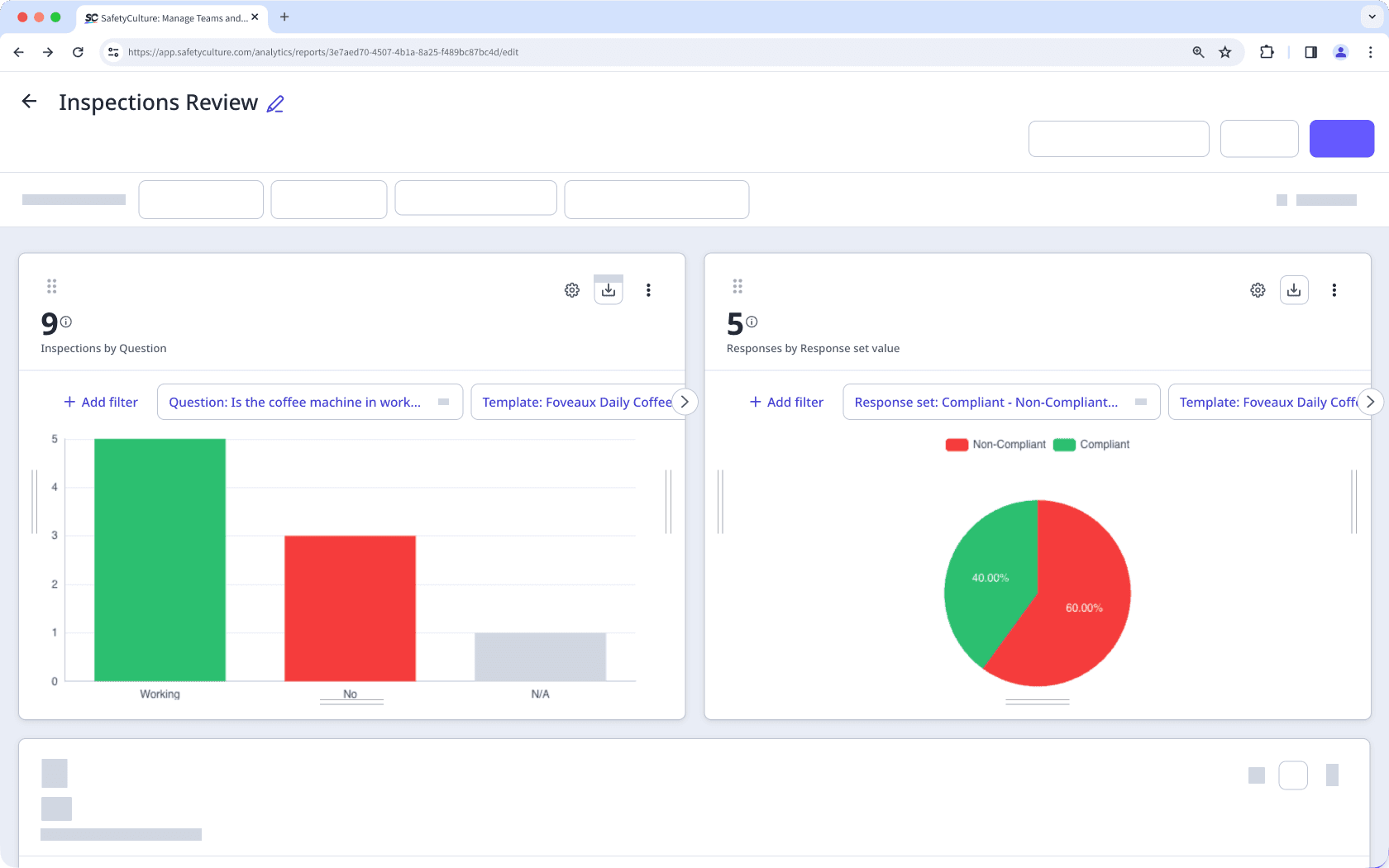Toggle Non-Compliant in the pie chart legend

pos(995,444)
